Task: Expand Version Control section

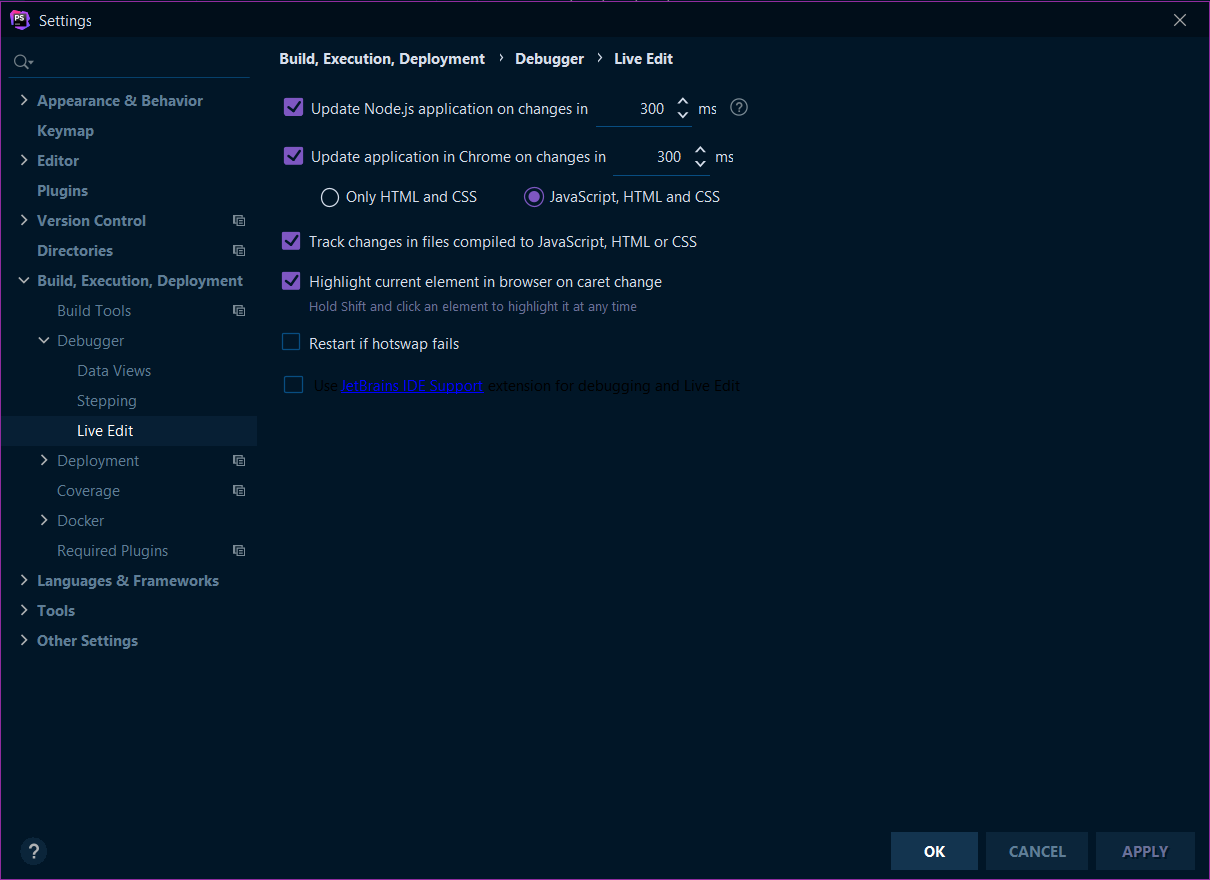Action: click(x=24, y=220)
